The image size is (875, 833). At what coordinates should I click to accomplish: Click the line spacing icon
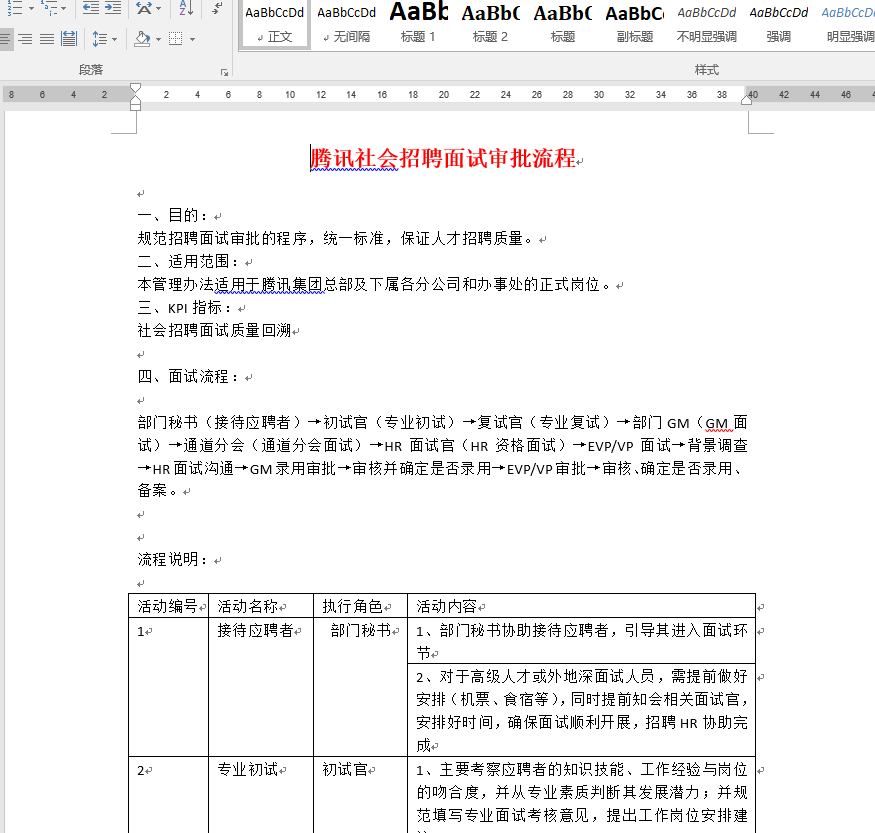click(x=99, y=39)
